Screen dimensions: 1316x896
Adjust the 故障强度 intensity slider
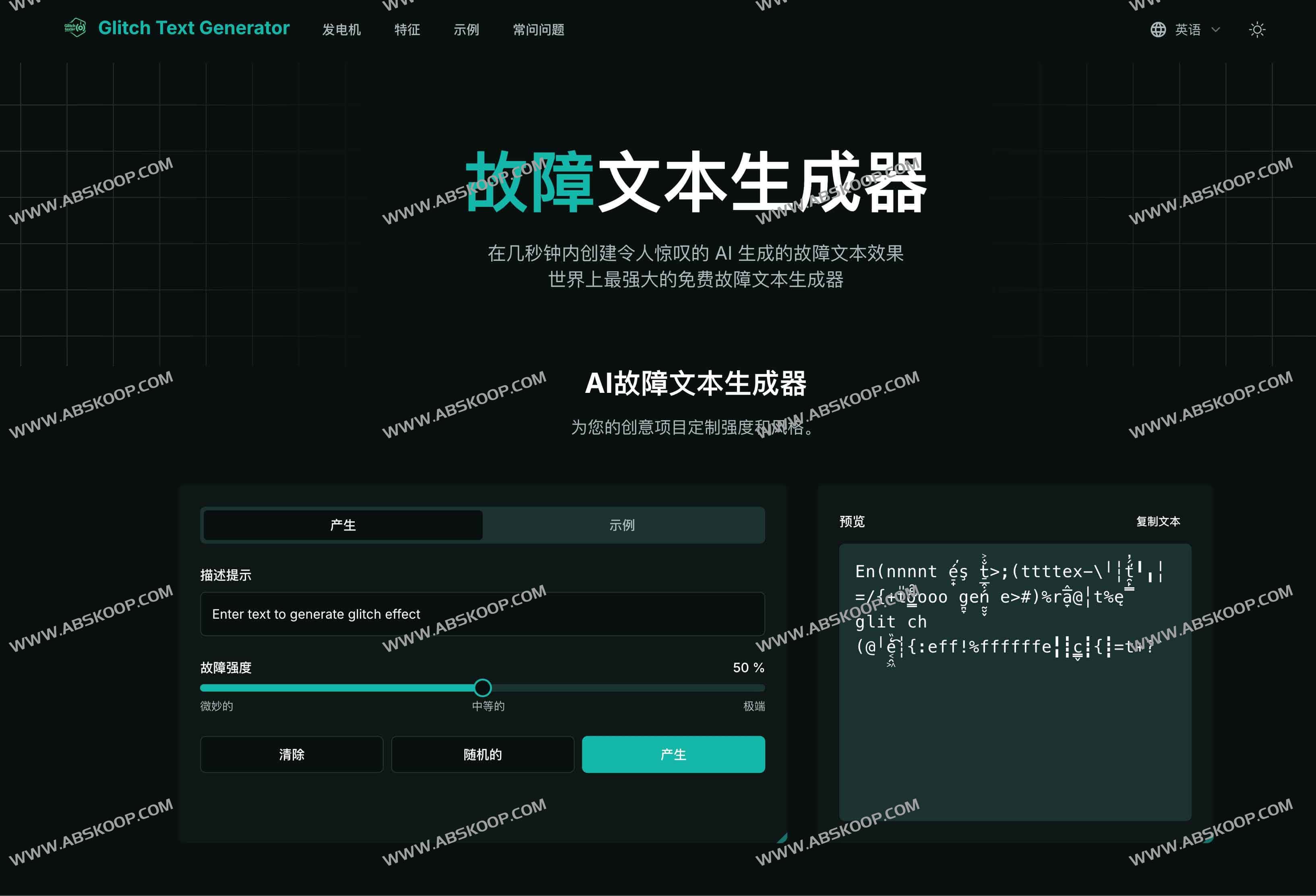482,687
